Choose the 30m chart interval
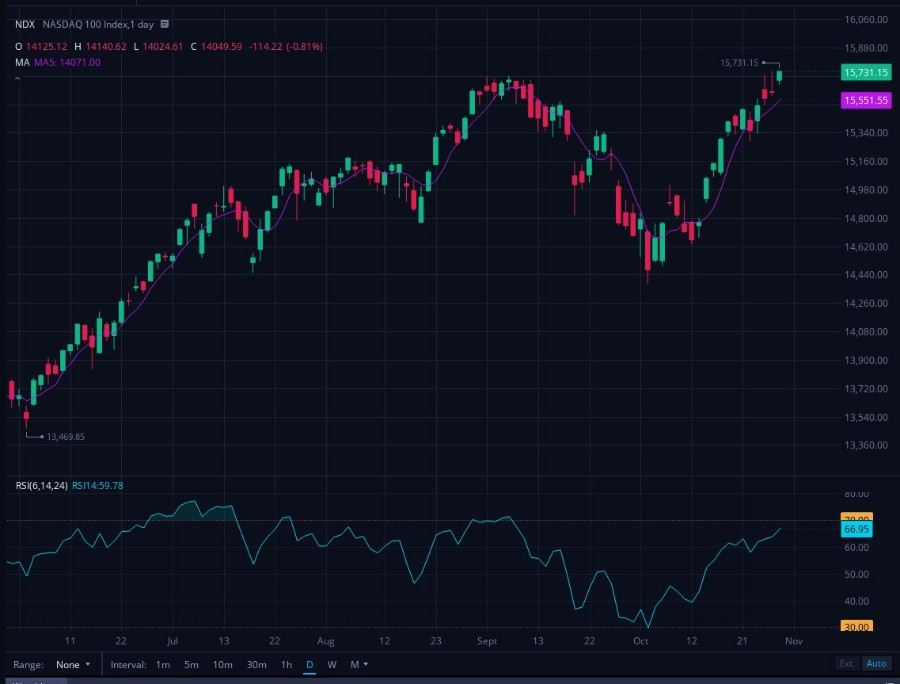The width and height of the screenshot is (900, 684). pyautogui.click(x=257, y=664)
